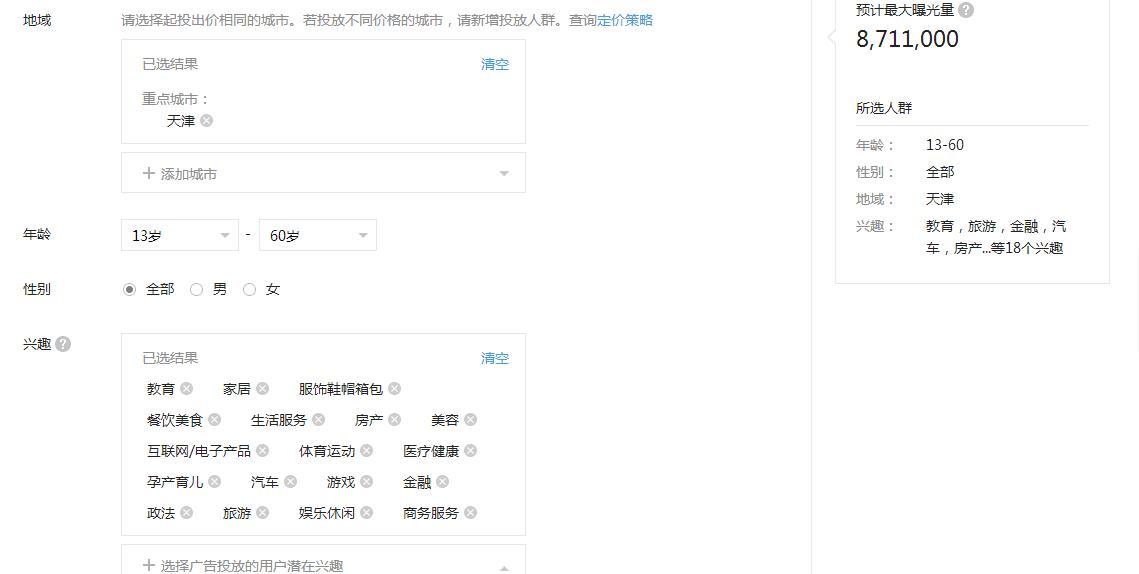This screenshot has width=1139, height=574.
Task: Remove the 商务服务 interest tag
Action: tap(471, 513)
